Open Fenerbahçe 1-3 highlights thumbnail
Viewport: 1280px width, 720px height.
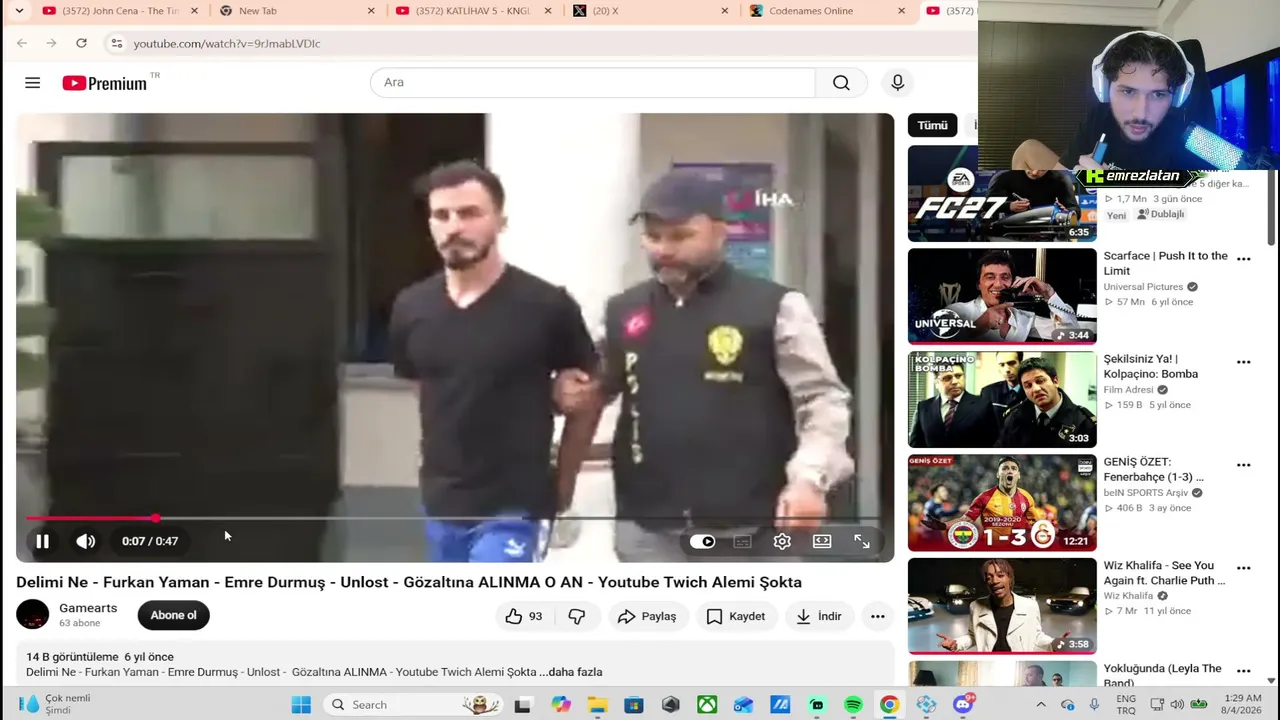tap(1002, 503)
